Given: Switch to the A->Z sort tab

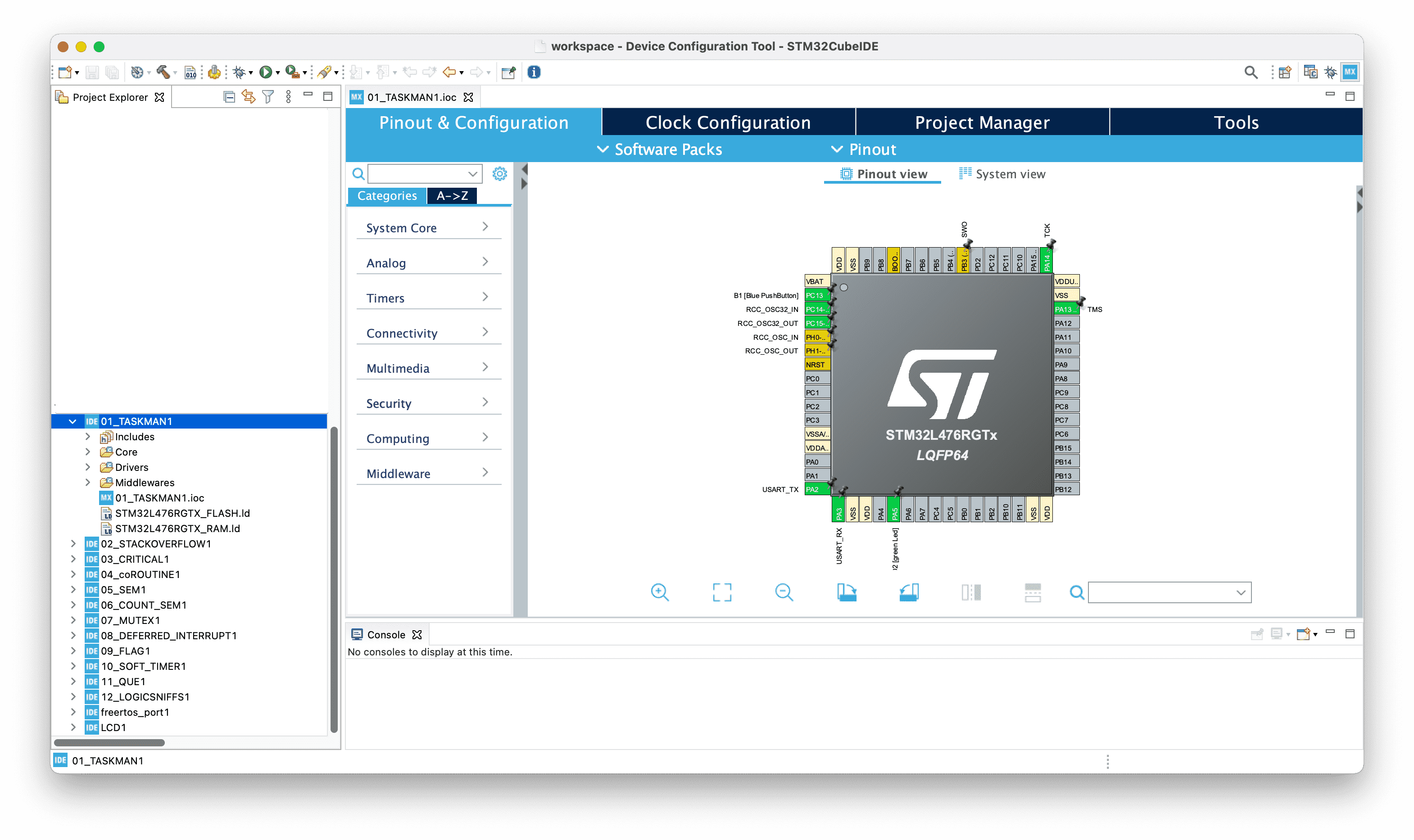Looking at the screenshot, I should pyautogui.click(x=452, y=196).
